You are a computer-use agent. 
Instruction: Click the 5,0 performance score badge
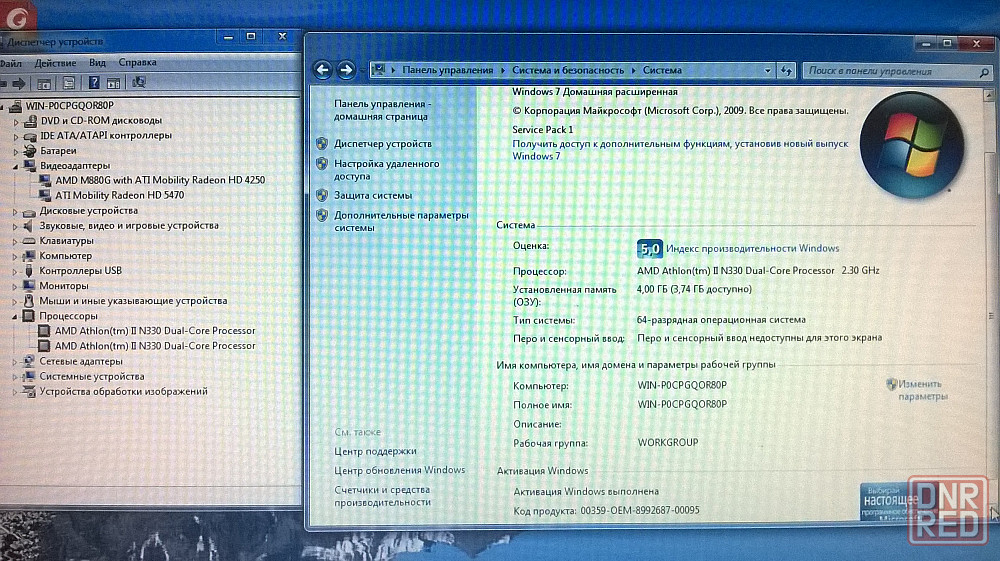coord(649,249)
